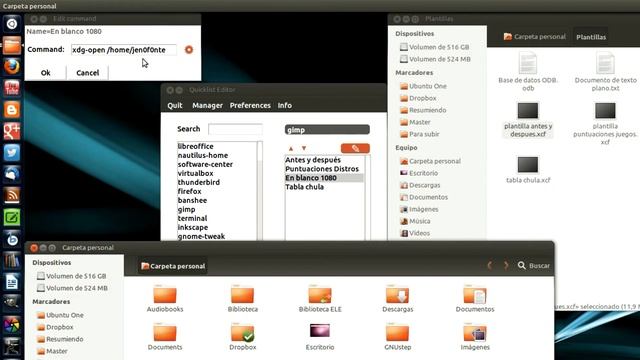Click Cancel in Edit command dialog
Viewport: 640px width, 360px height.
(x=87, y=73)
